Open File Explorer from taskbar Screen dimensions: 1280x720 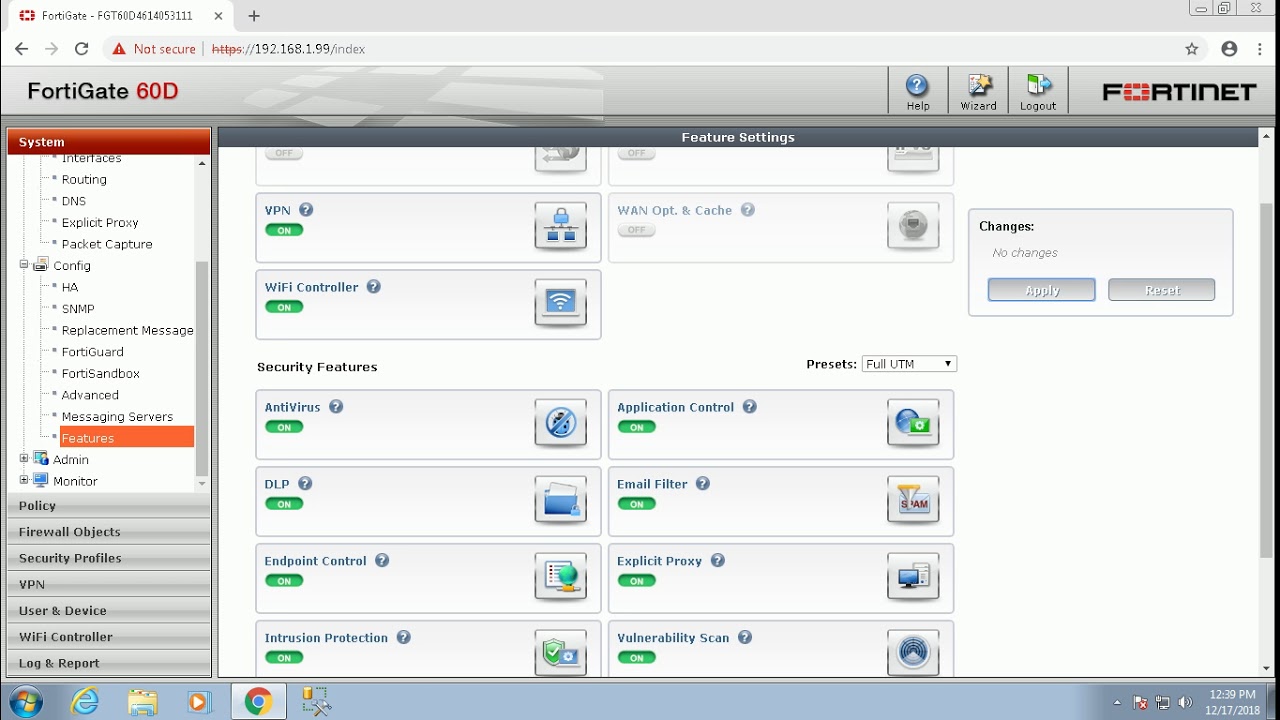tap(143, 702)
